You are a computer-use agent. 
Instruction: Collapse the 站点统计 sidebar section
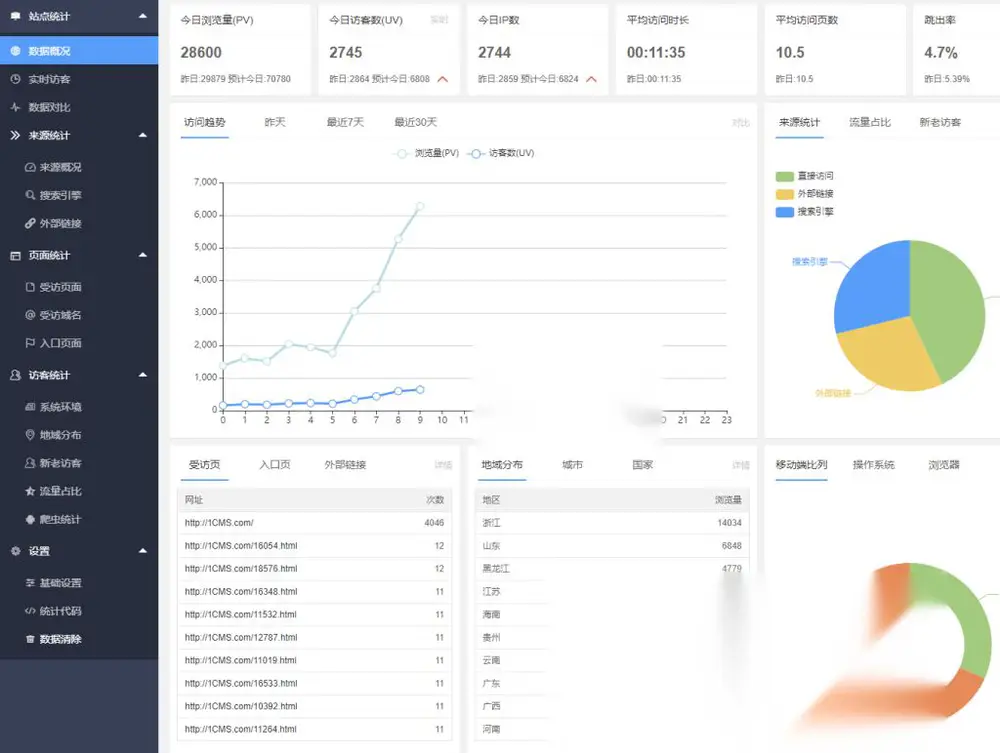click(143, 16)
